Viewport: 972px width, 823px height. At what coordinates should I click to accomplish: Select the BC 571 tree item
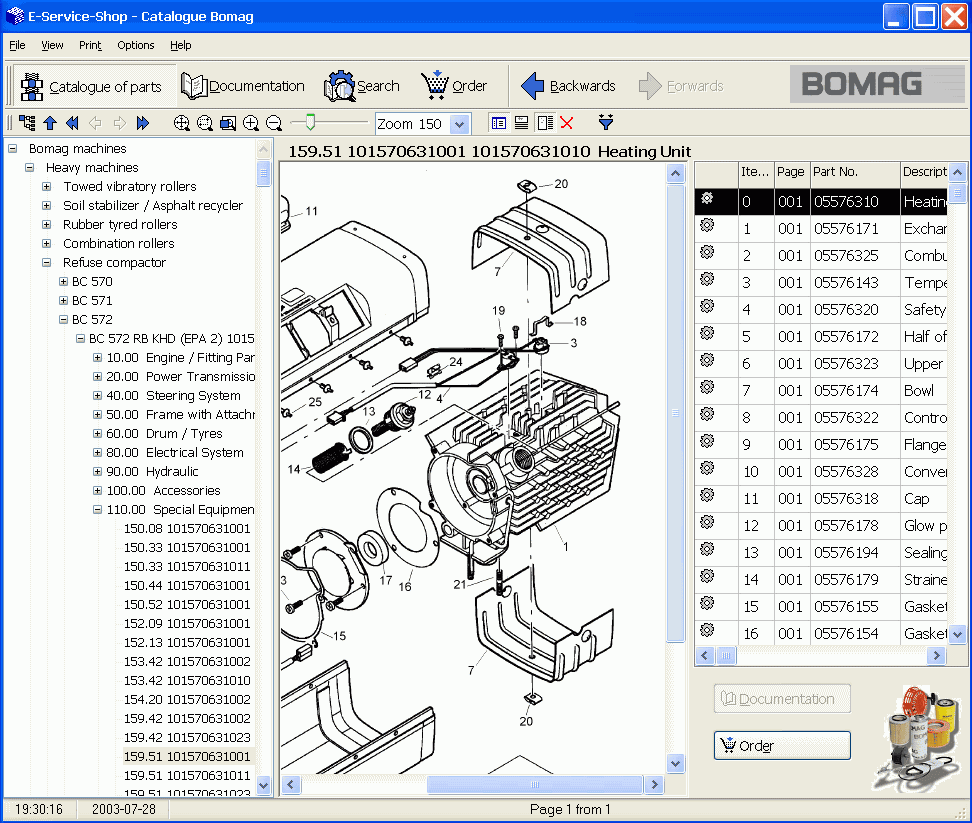[x=92, y=301]
